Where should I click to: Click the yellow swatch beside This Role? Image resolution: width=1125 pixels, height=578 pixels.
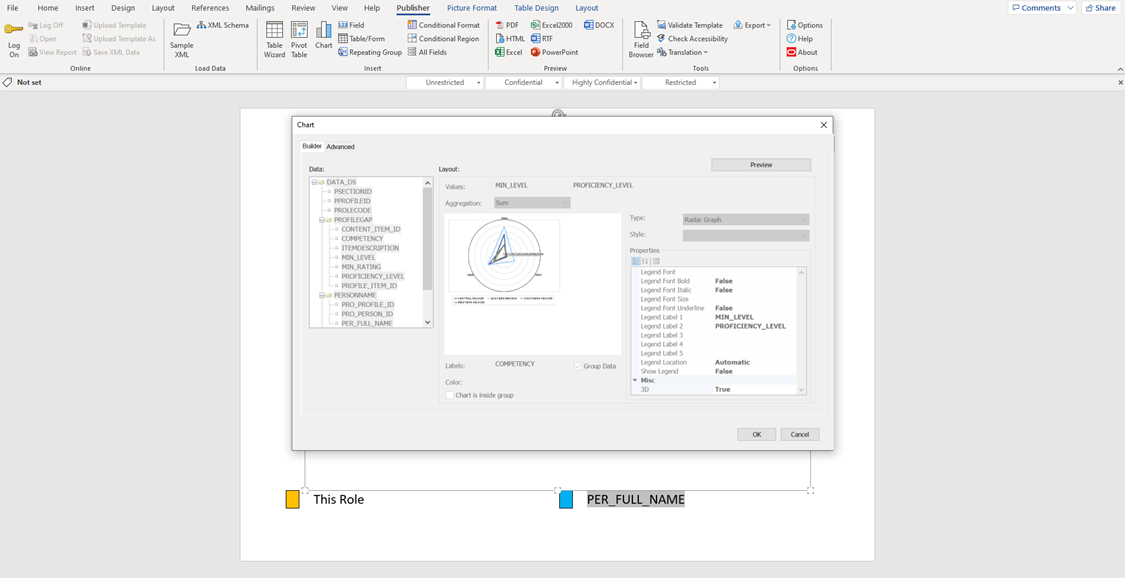point(292,498)
